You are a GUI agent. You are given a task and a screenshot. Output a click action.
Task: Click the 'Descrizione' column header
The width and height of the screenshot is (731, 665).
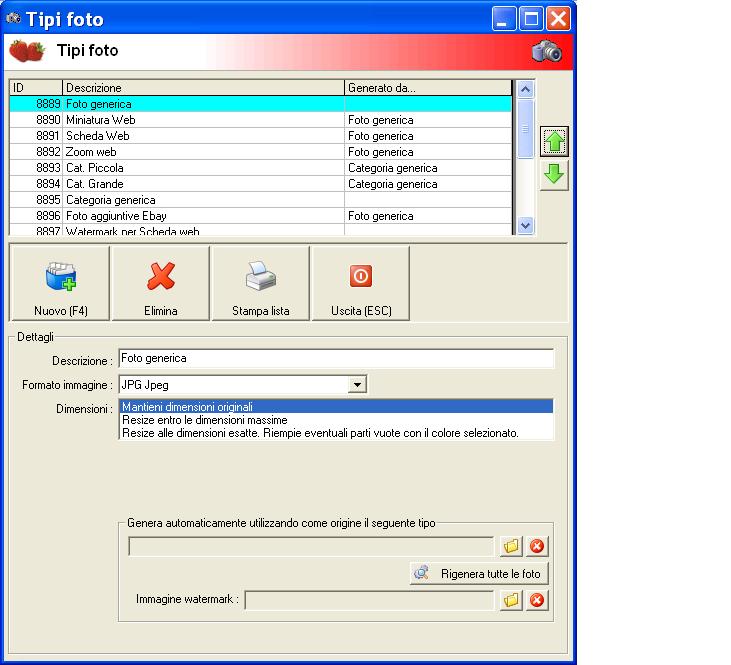point(203,88)
